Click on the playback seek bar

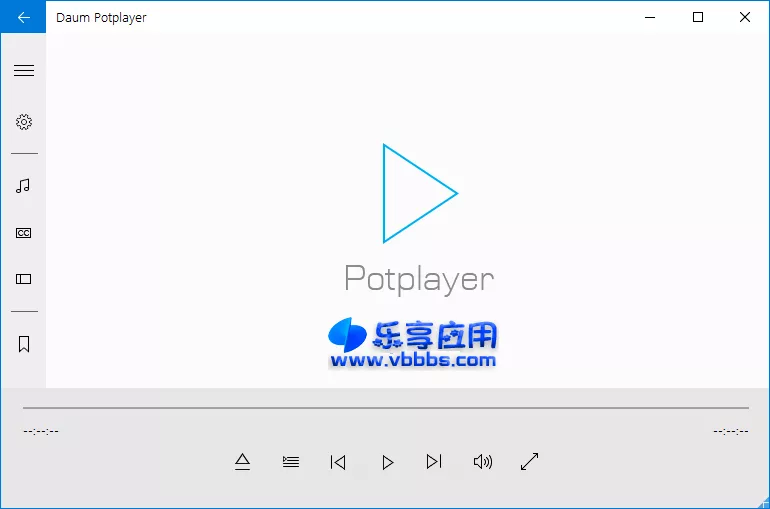[385, 407]
